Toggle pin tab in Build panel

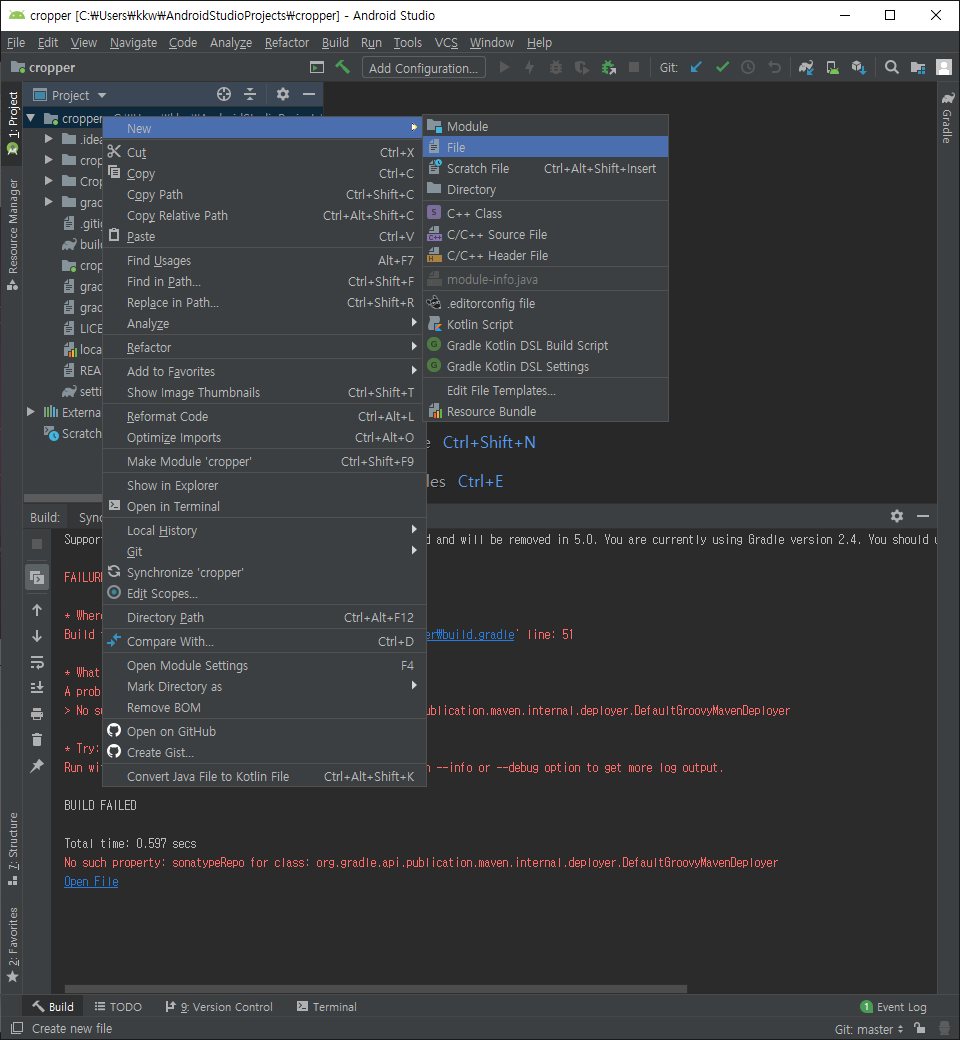(37, 766)
